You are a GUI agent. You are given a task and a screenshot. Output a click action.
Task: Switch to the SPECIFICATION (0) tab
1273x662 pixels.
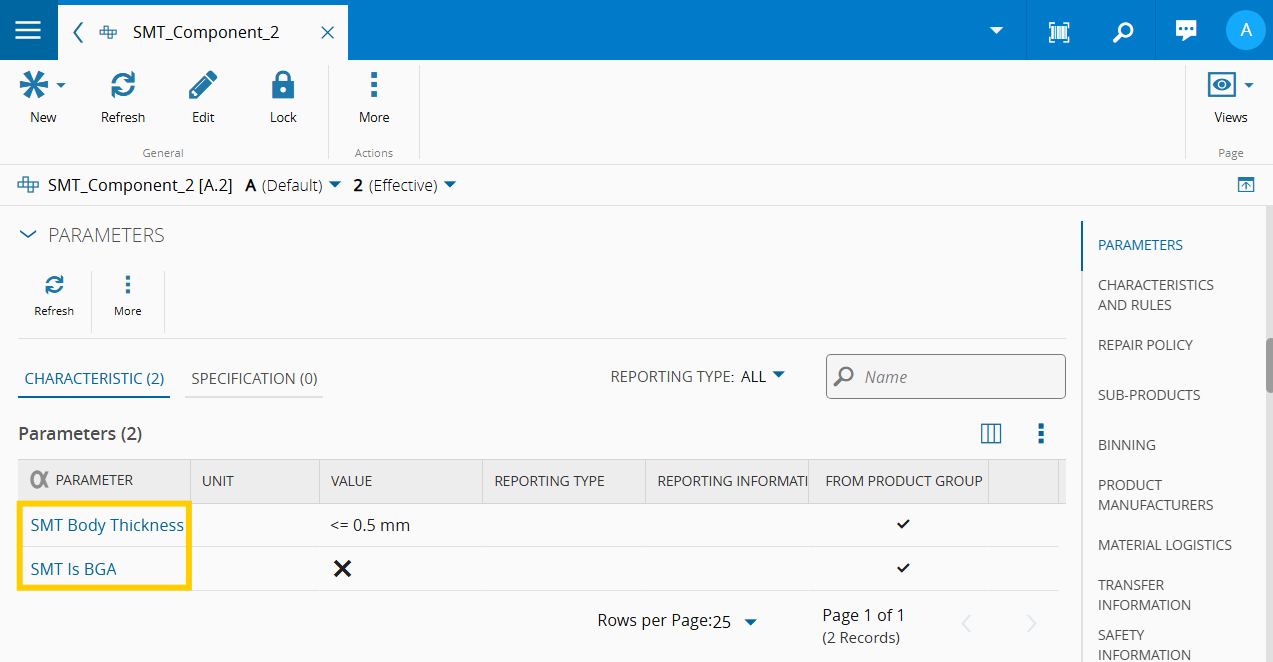[254, 379]
